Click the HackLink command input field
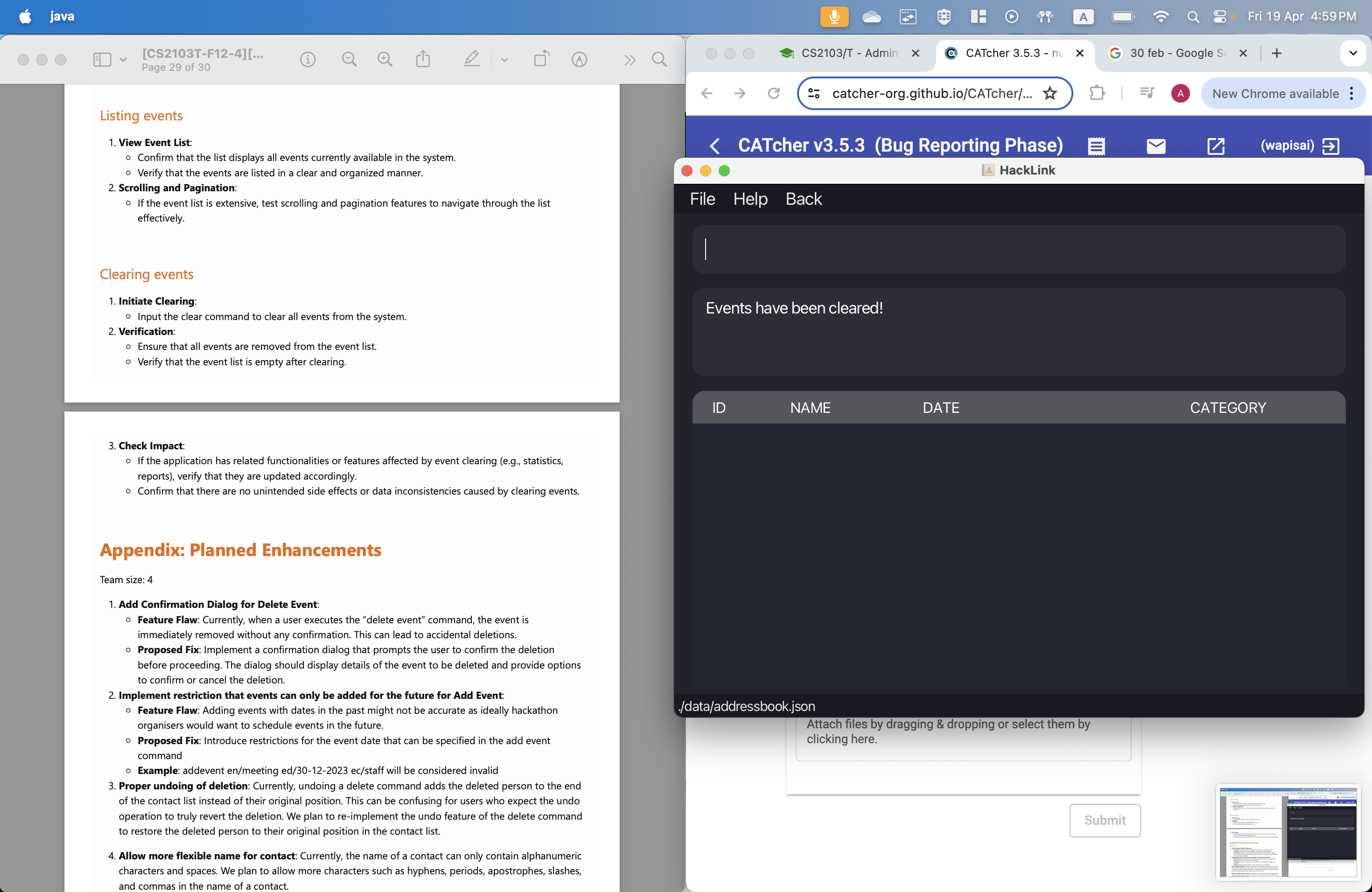This screenshot has height=892, width=1372. click(1018, 250)
